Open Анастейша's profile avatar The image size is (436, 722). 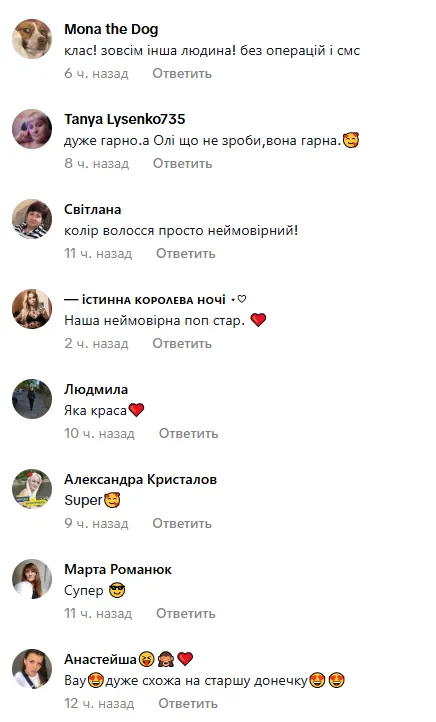(32, 669)
